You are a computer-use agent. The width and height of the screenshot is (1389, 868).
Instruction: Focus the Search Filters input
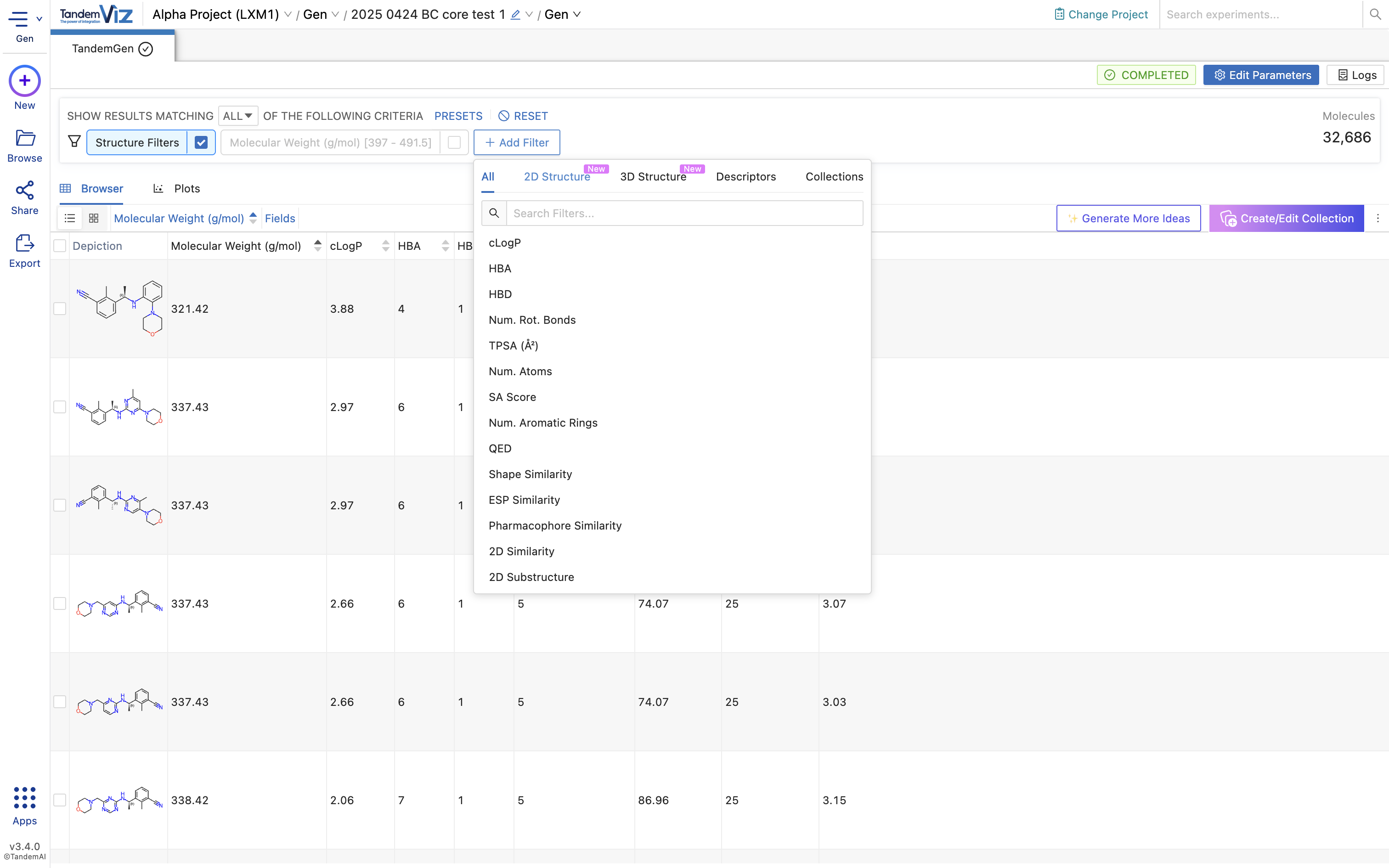[685, 213]
